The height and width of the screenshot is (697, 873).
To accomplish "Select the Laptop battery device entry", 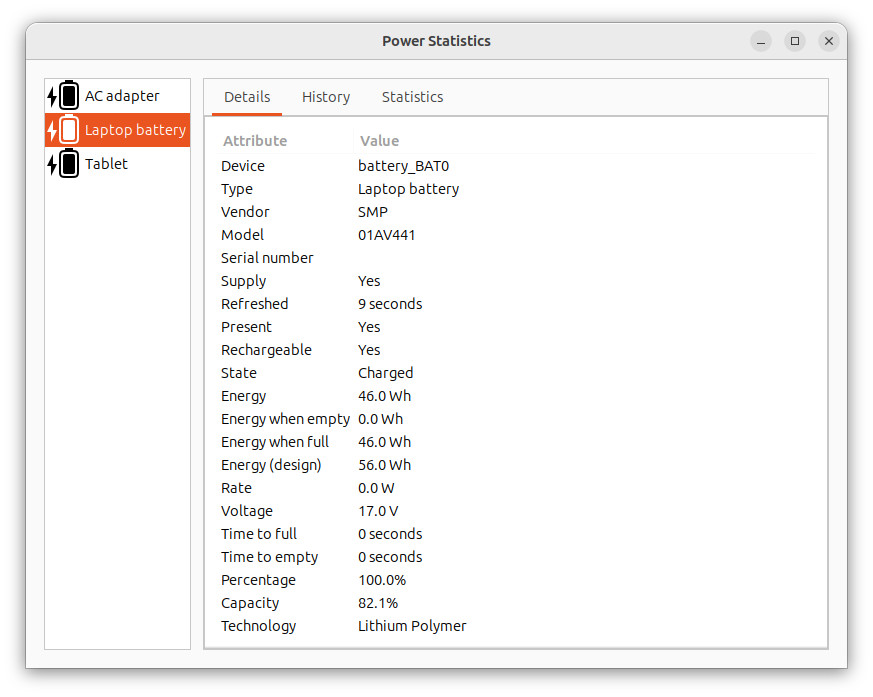I will (x=117, y=130).
